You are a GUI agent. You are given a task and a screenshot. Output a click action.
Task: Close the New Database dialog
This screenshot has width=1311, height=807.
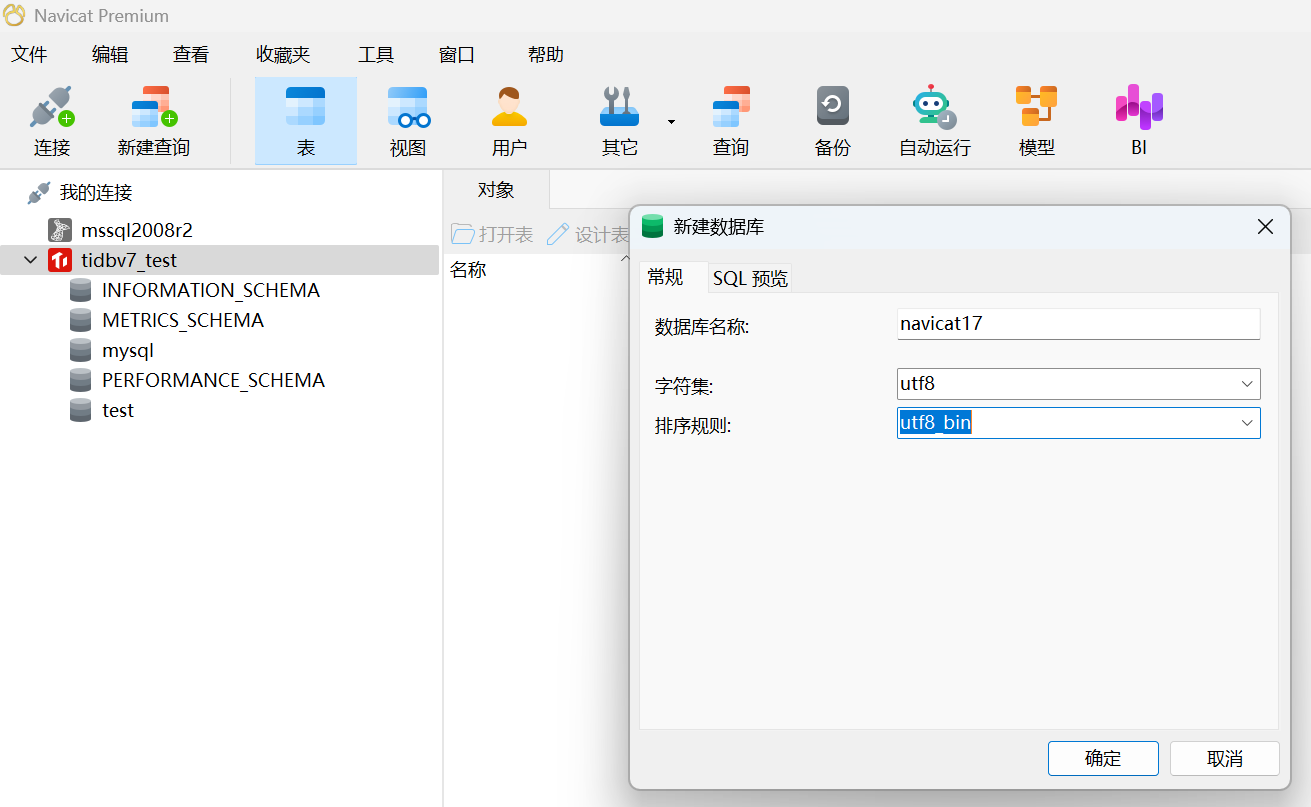pos(1265,227)
